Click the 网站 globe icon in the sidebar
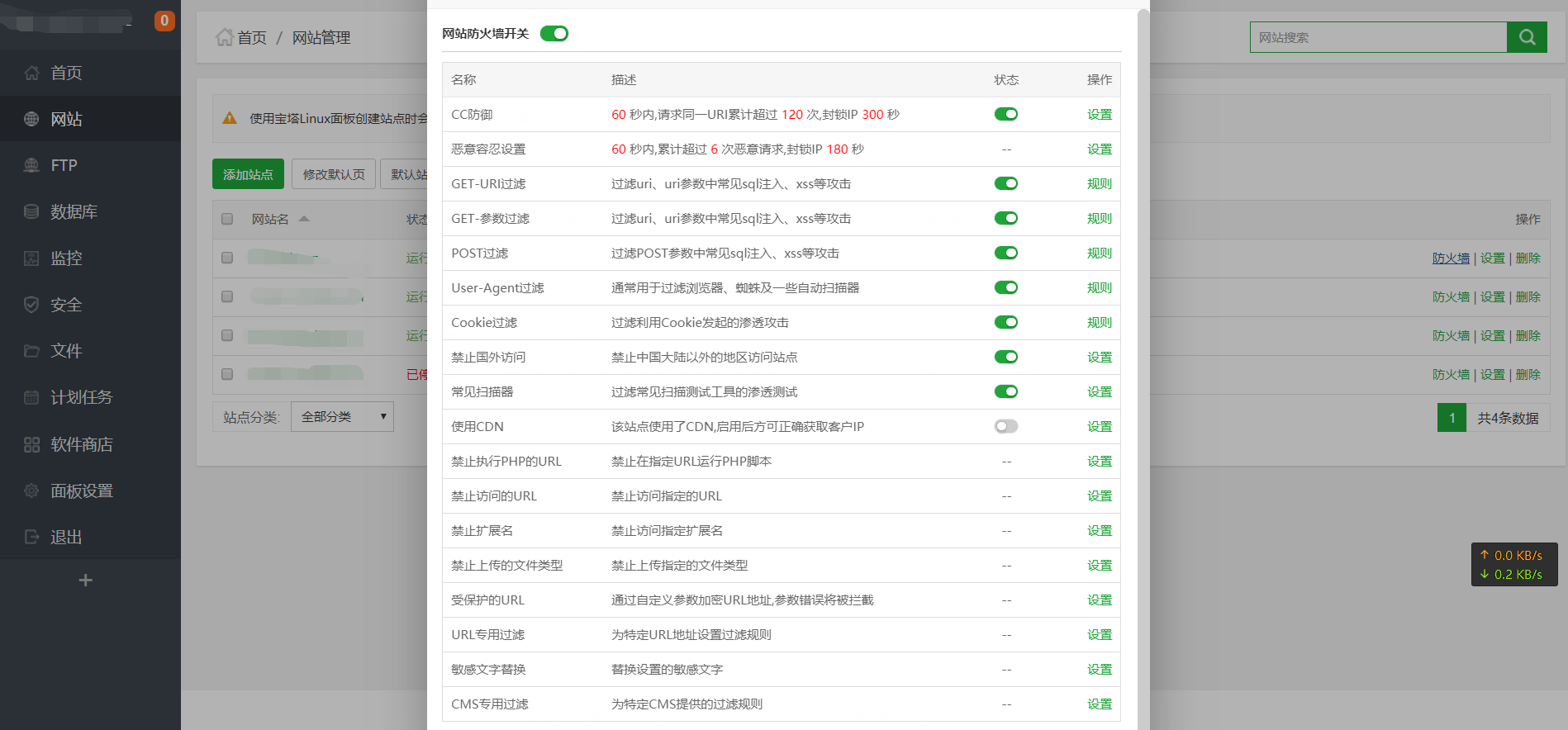The width and height of the screenshot is (1568, 730). pos(31,119)
